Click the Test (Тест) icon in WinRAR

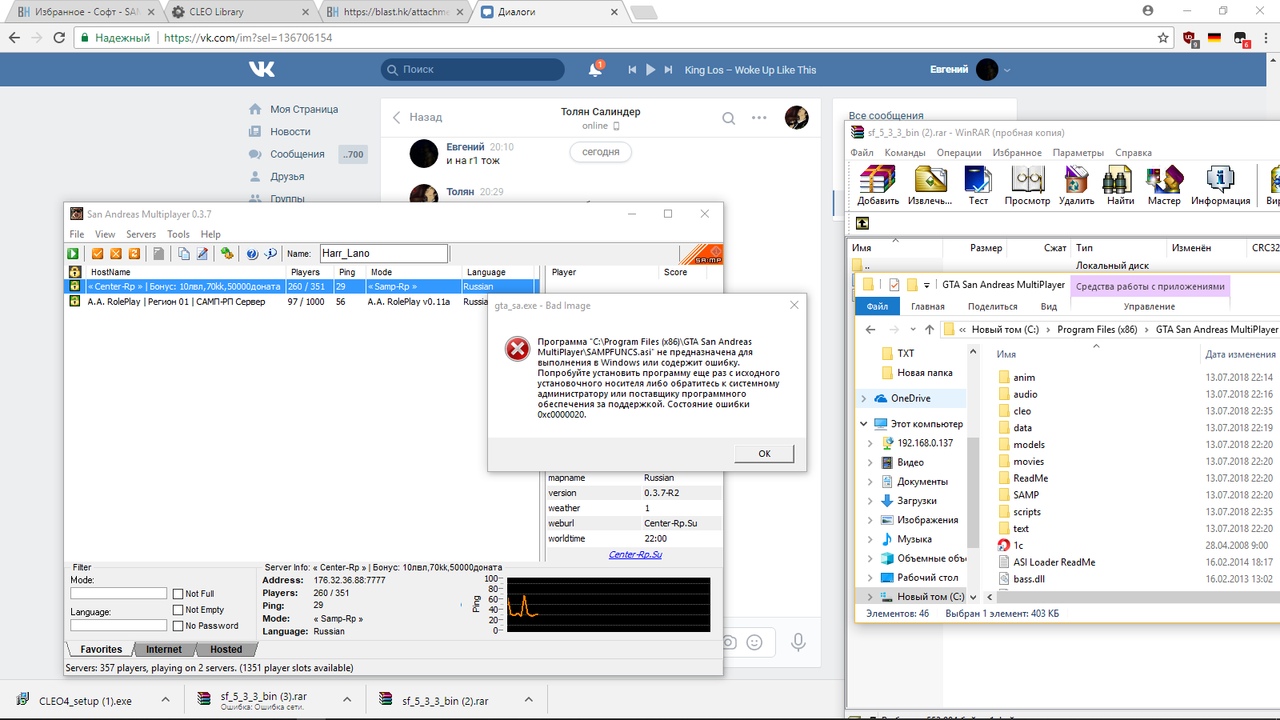pos(978,186)
